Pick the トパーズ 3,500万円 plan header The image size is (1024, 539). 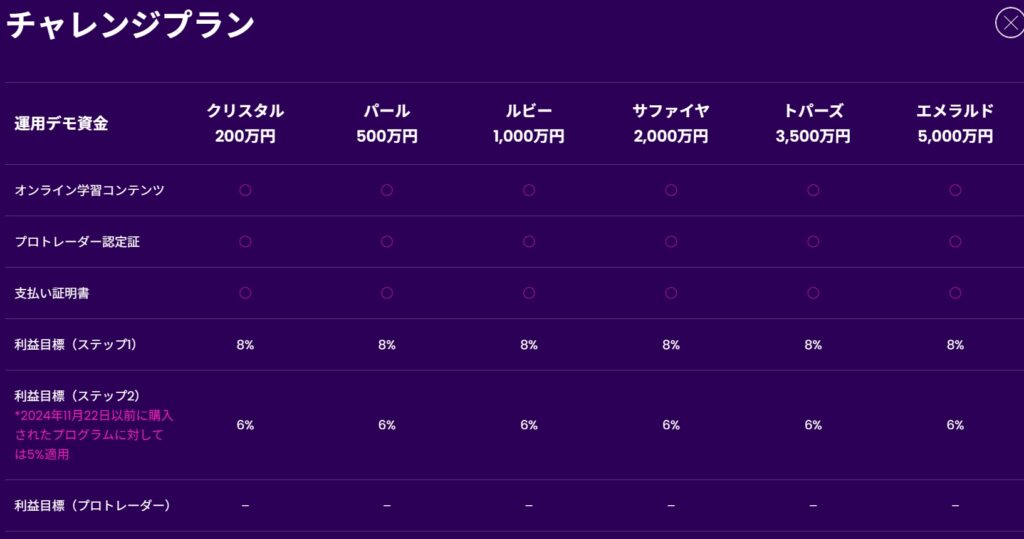pyautogui.click(x=813, y=123)
